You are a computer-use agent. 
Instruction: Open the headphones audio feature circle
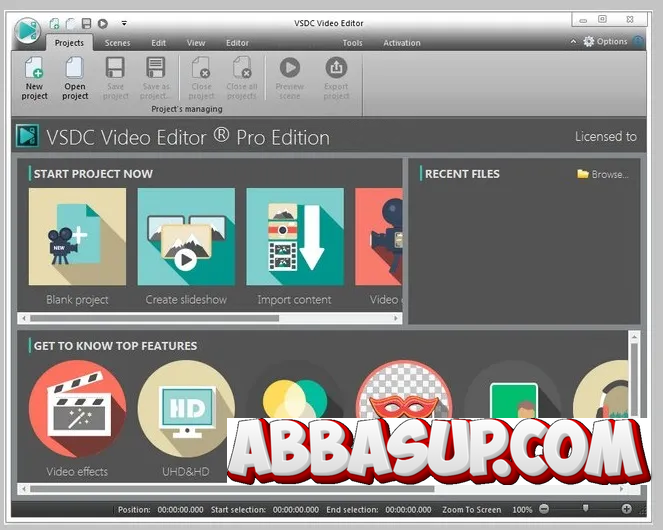[x=600, y=389]
